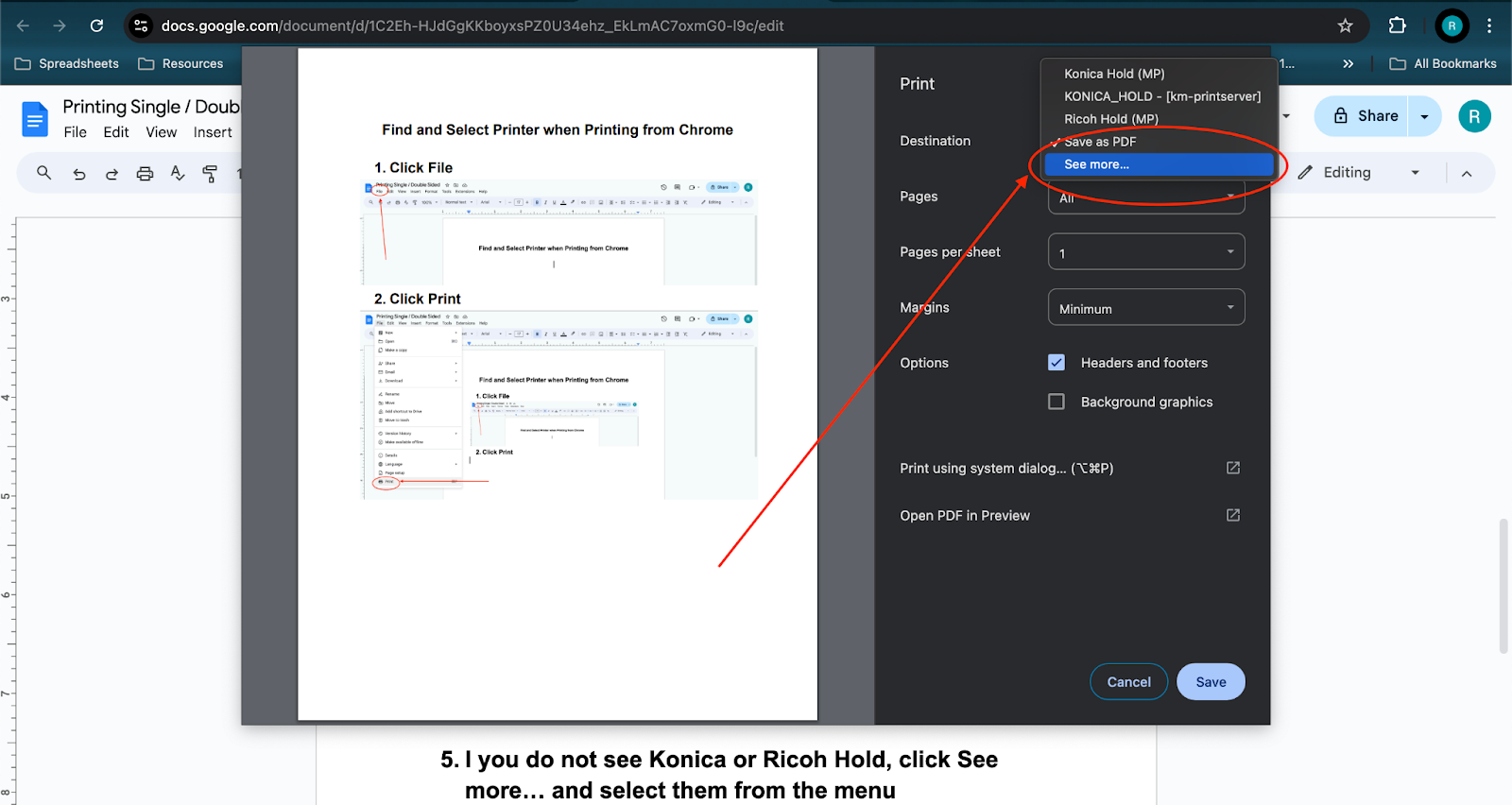The image size is (1512, 805).
Task: Click the Cancel button
Action: pos(1129,682)
